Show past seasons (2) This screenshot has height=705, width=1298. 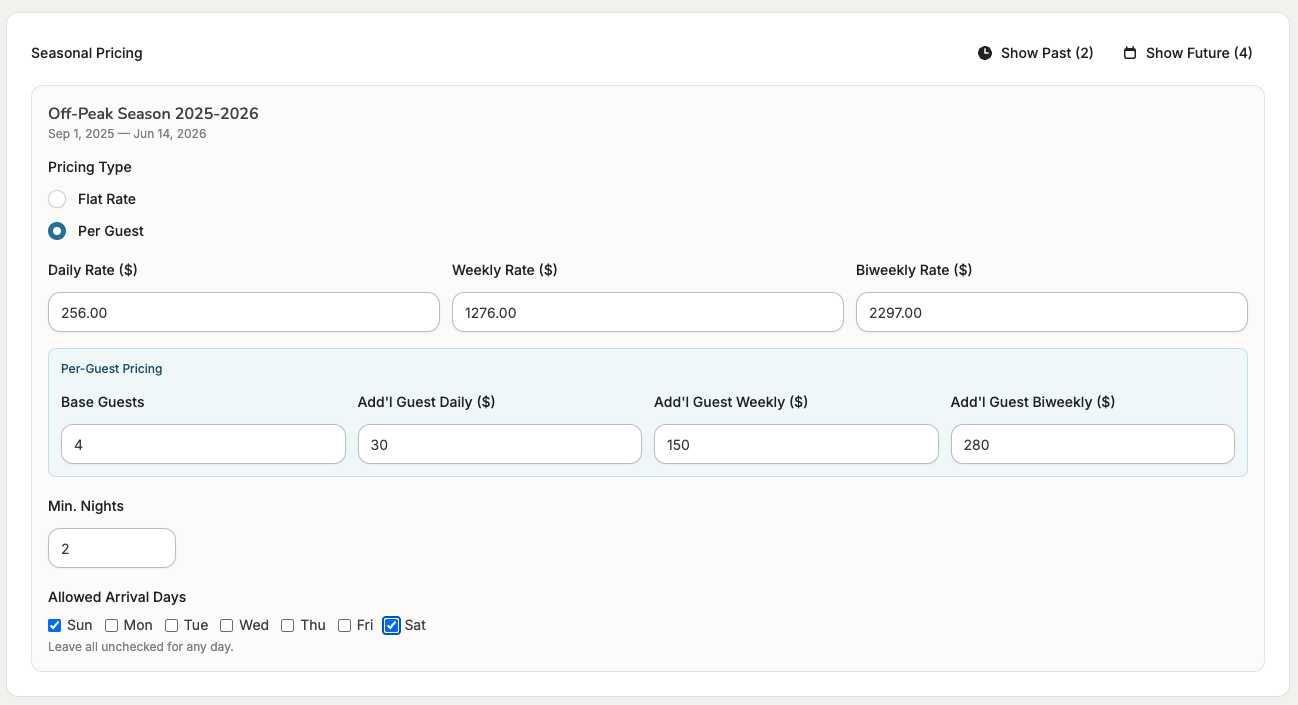[x=1036, y=53]
